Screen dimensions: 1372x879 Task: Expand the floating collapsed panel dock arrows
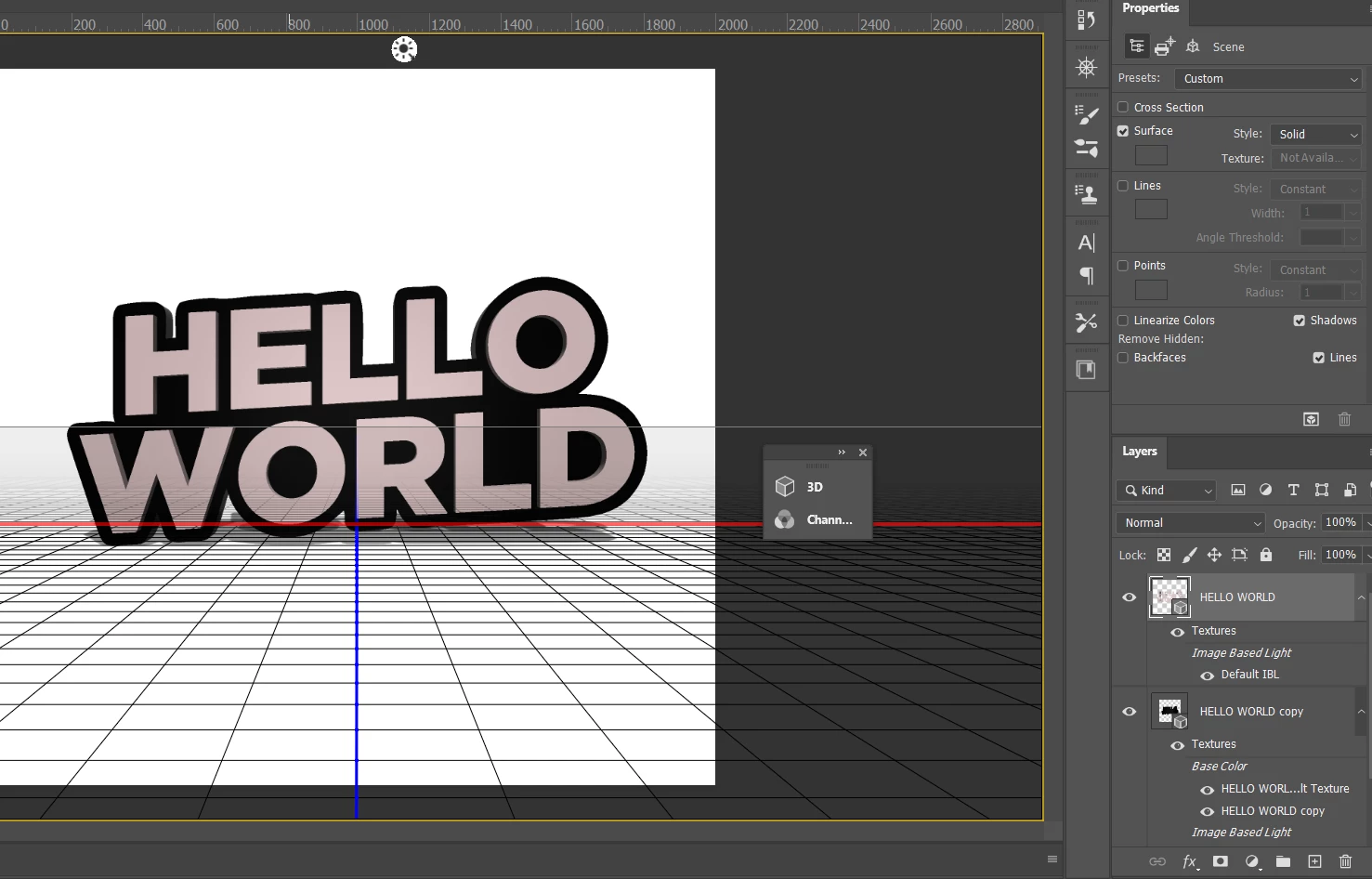[842, 453]
